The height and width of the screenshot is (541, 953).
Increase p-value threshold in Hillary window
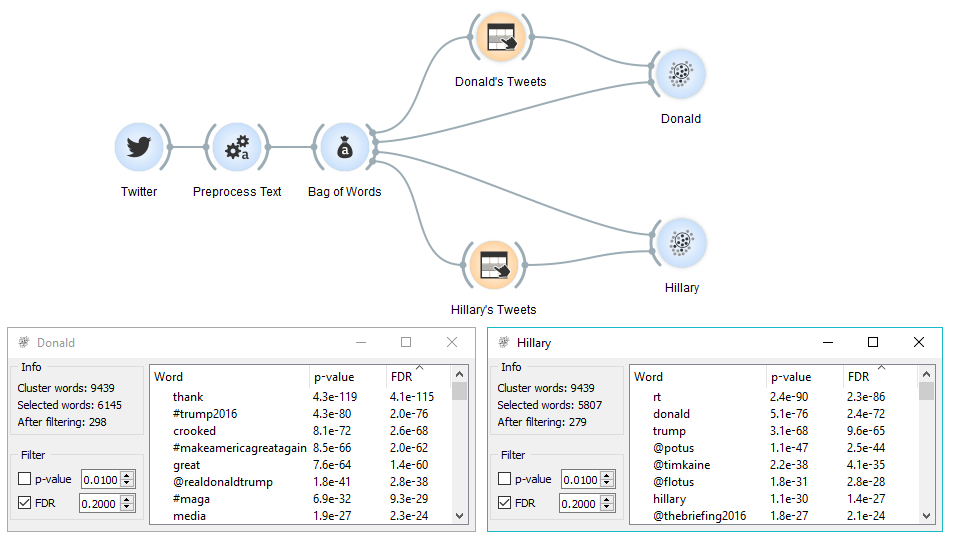click(607, 476)
